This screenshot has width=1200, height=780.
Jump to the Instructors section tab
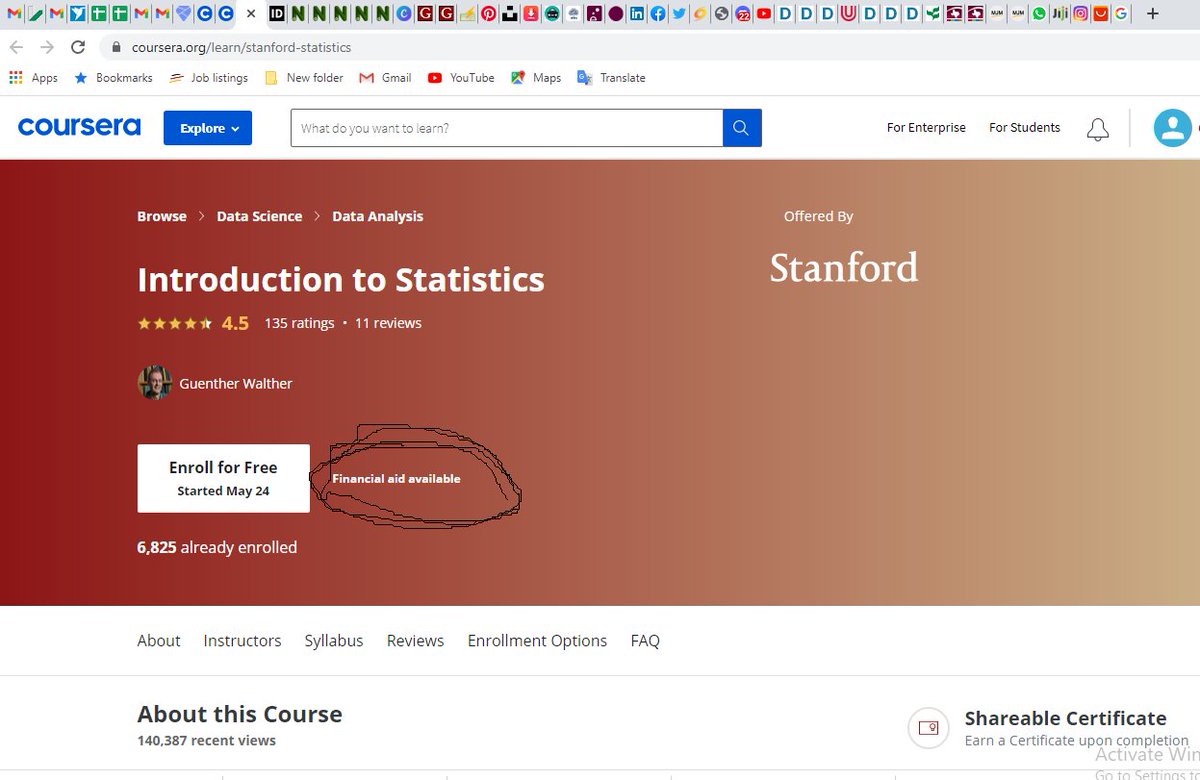242,640
